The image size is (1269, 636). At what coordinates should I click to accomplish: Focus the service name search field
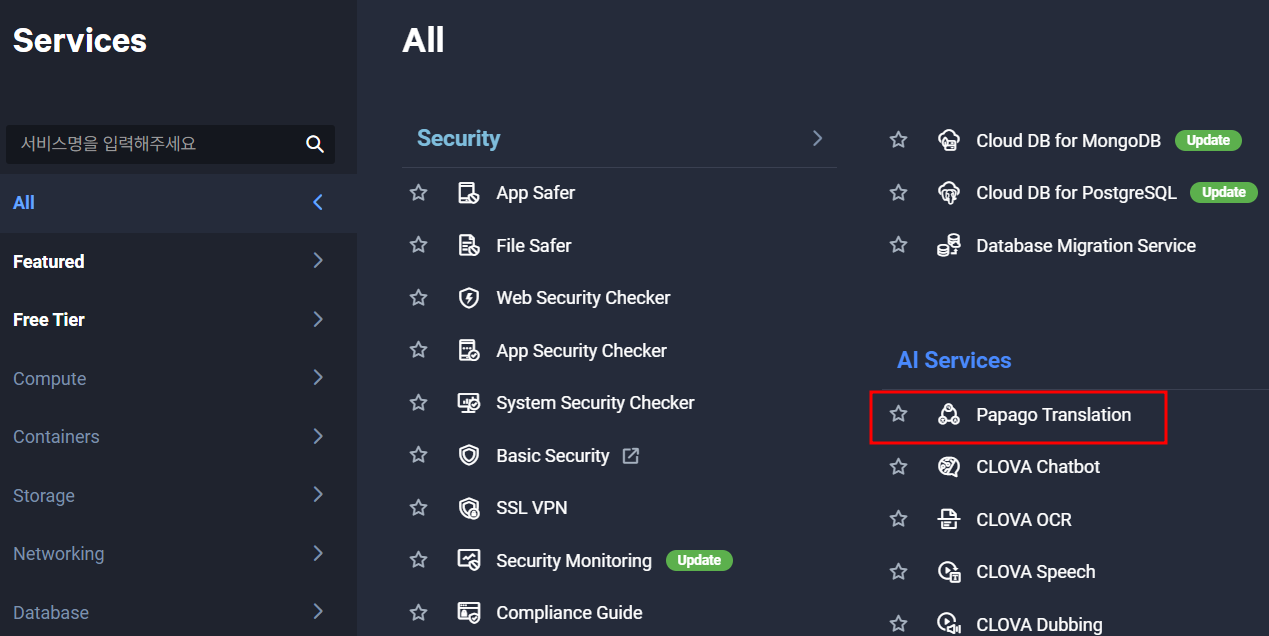160,144
